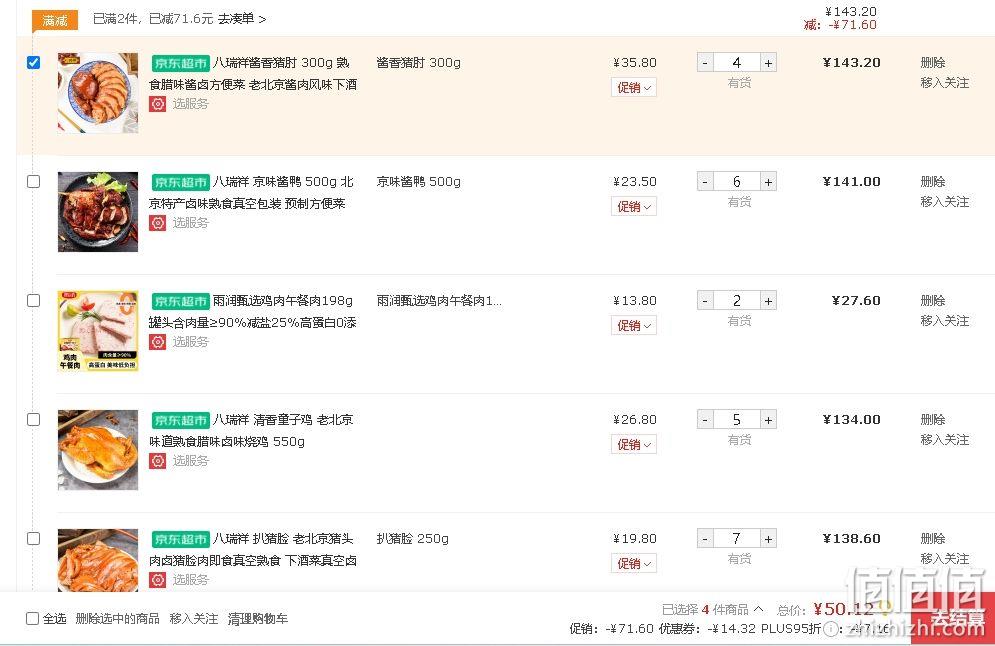Click 京东超市 badge on 雨润午餐肉 row

tap(180, 301)
